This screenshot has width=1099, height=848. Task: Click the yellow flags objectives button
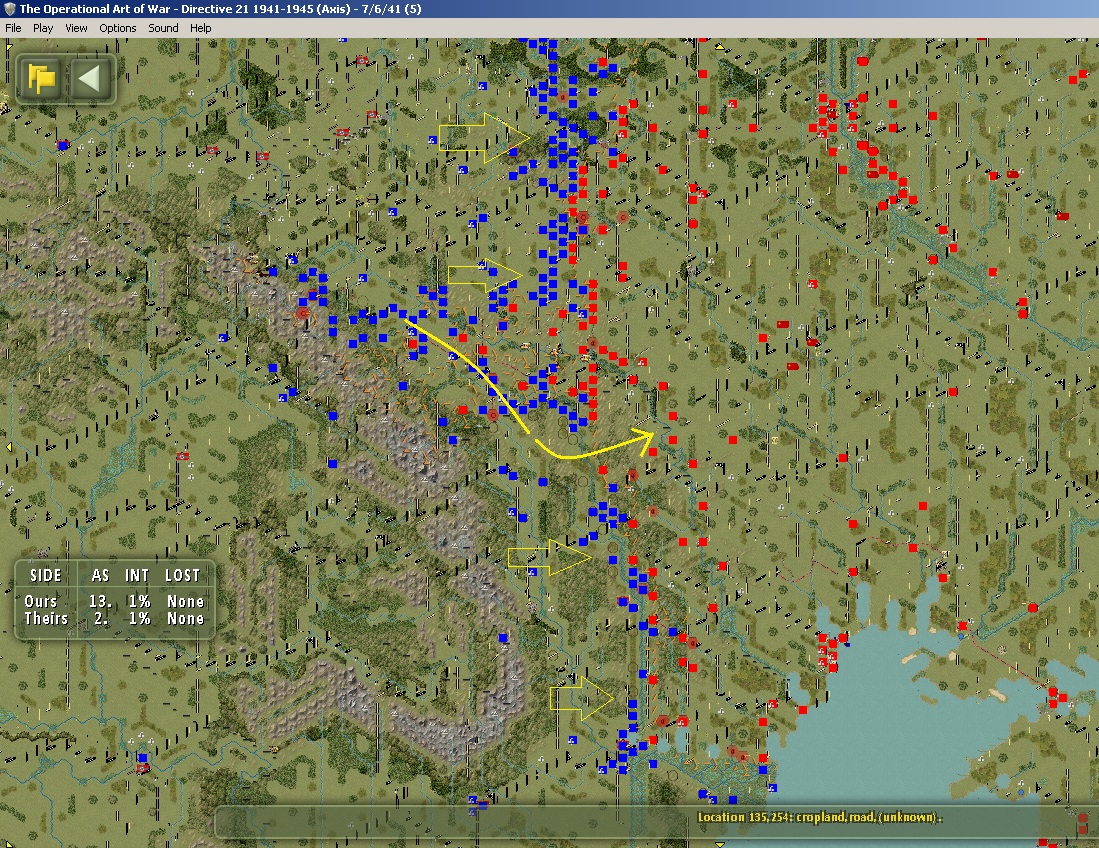[x=41, y=78]
